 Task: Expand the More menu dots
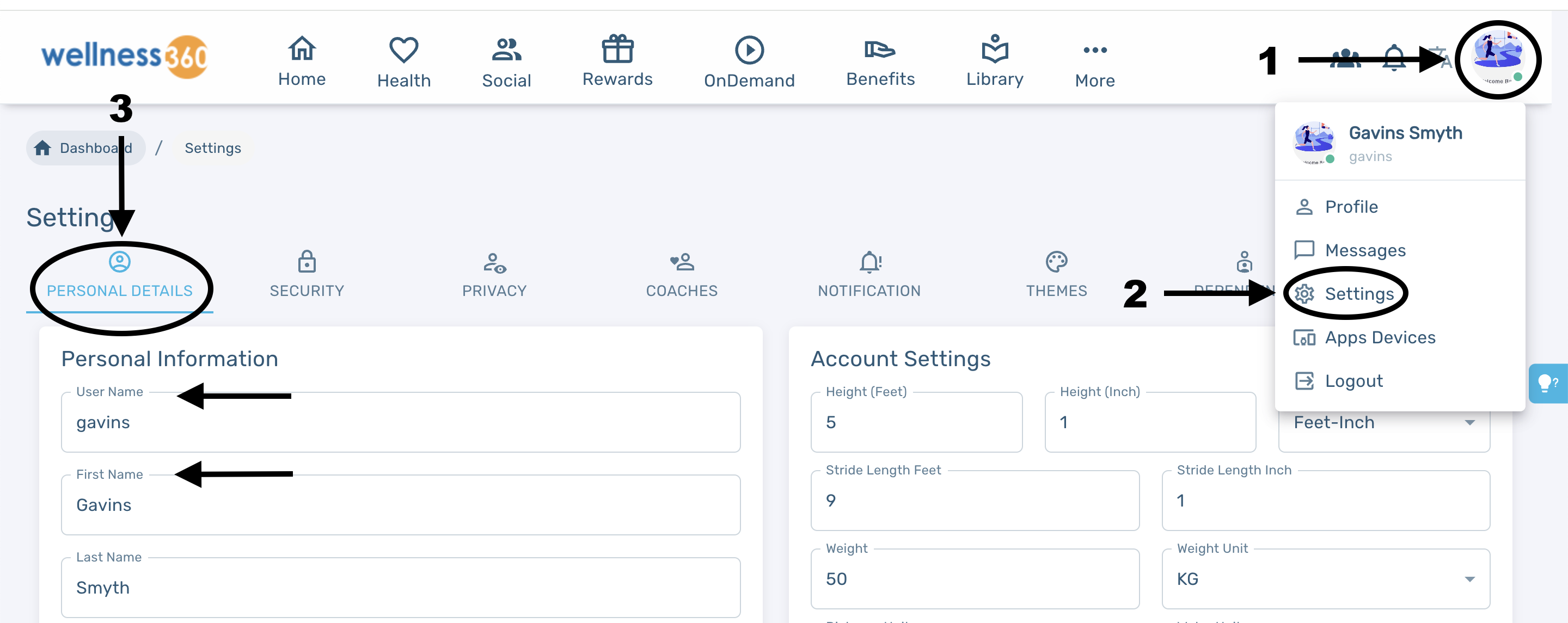[1094, 50]
